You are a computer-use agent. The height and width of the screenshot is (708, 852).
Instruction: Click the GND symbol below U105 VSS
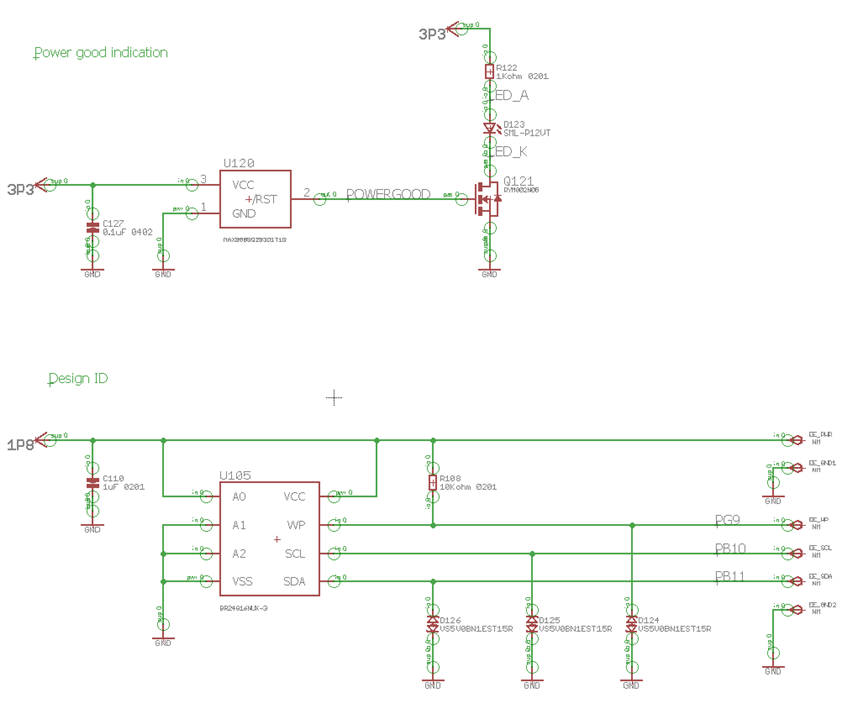(x=163, y=641)
